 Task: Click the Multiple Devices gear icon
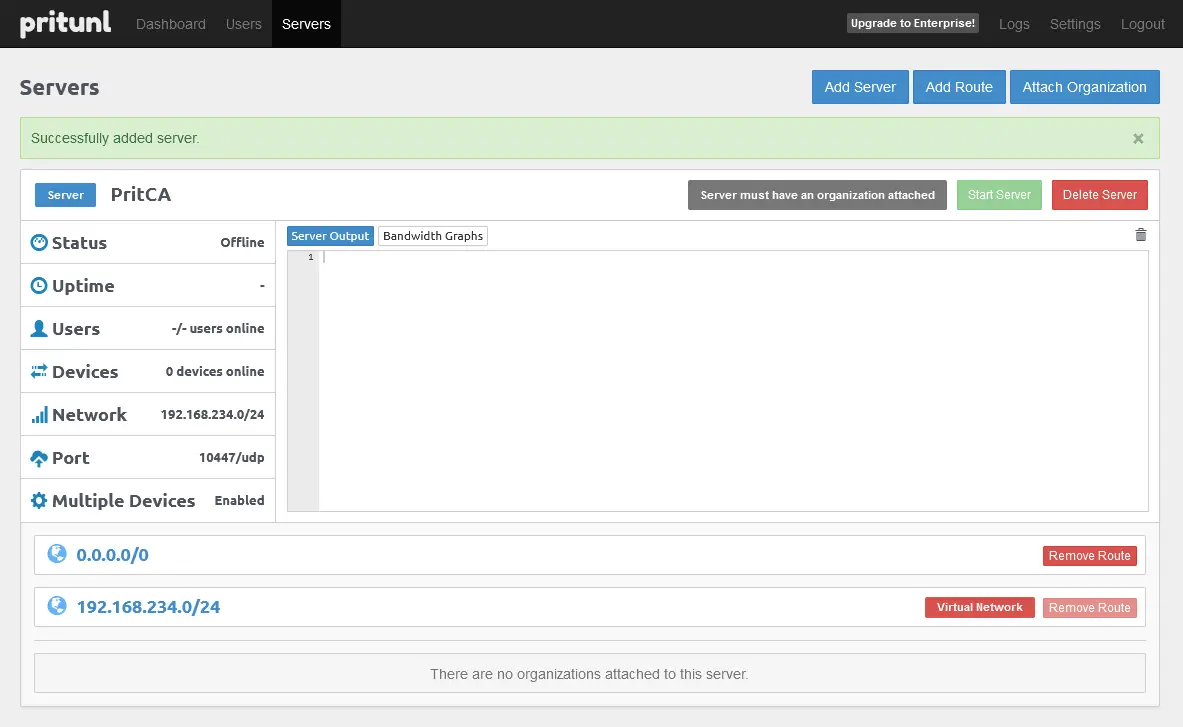click(38, 501)
